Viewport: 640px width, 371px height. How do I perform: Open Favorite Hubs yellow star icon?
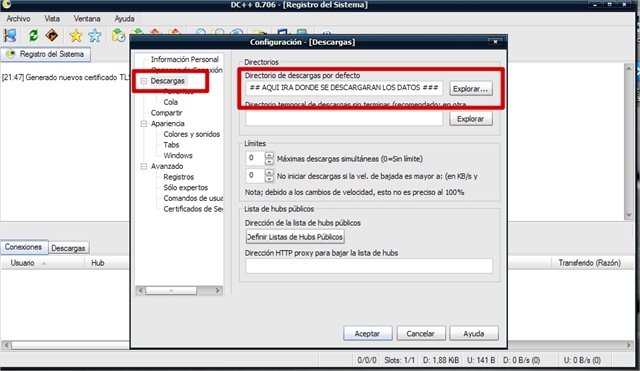pos(76,36)
